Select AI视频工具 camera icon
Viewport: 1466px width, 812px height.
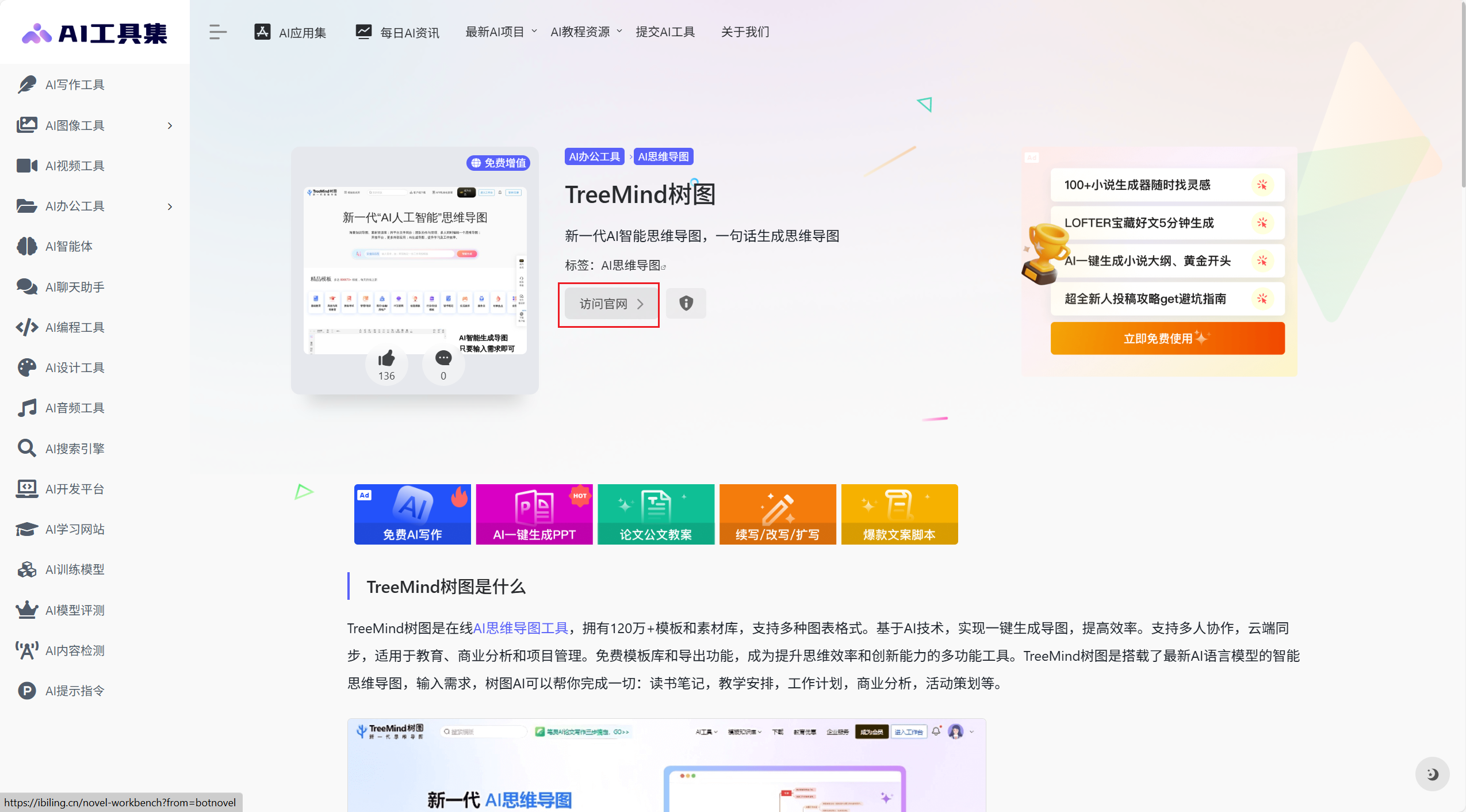26,166
